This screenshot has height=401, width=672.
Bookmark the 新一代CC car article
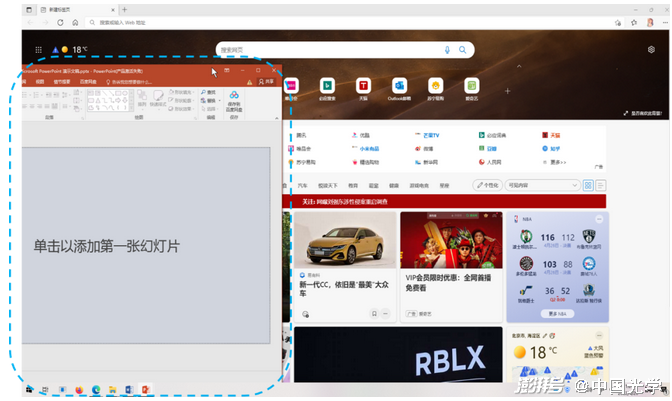pos(374,313)
